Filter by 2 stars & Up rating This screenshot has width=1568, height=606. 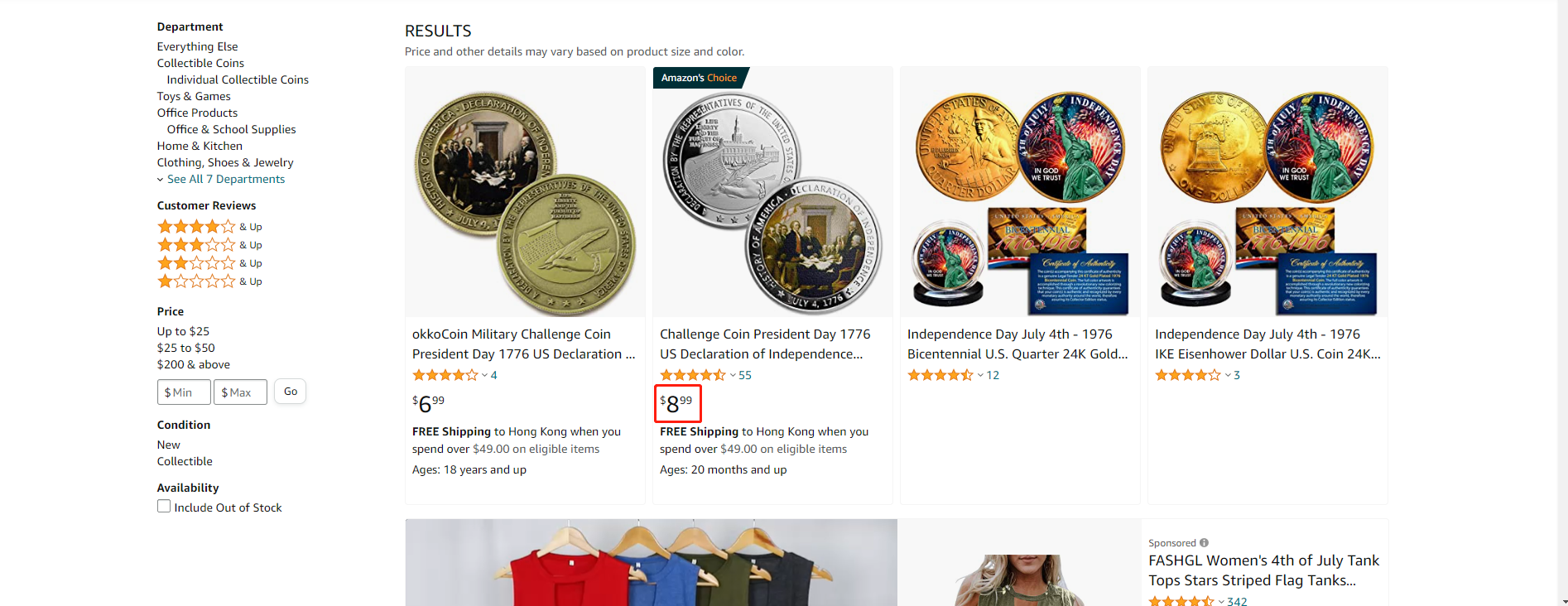click(209, 263)
